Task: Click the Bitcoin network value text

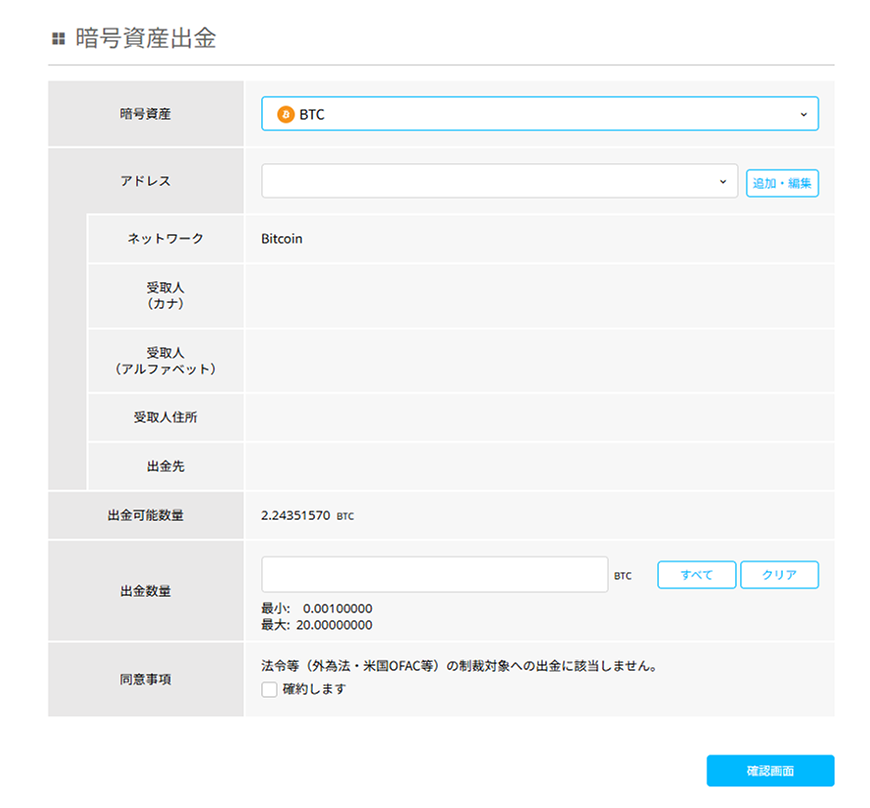Action: 282,239
